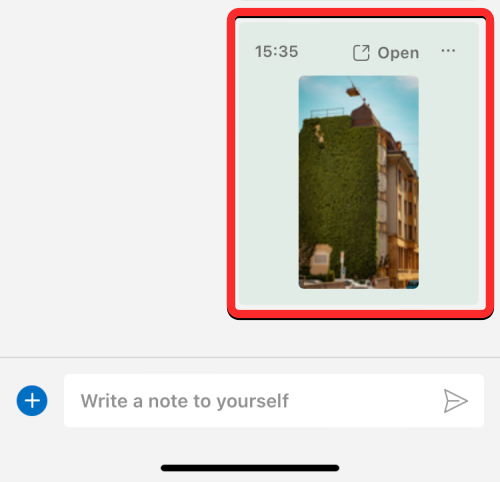This screenshot has height=482, width=500.
Task: Click the blue sky area of the photo
Action: click(x=393, y=97)
